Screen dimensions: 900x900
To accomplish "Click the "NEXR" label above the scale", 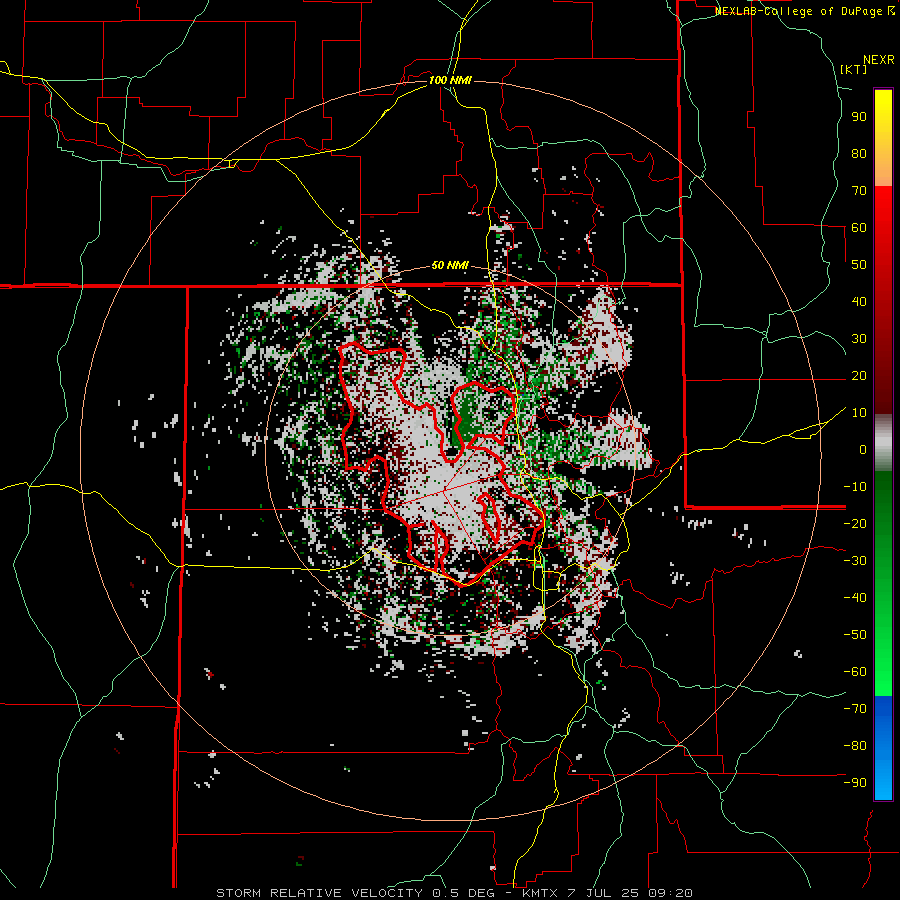I will tap(879, 60).
